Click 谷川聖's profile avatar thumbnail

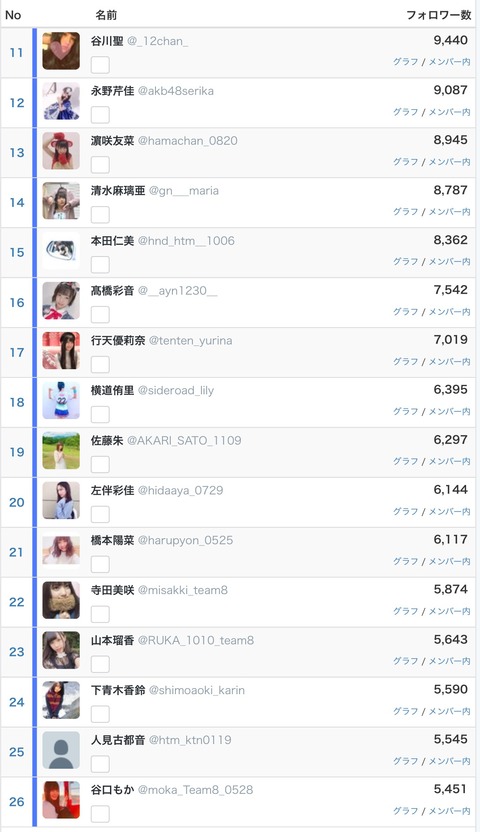[x=61, y=51]
